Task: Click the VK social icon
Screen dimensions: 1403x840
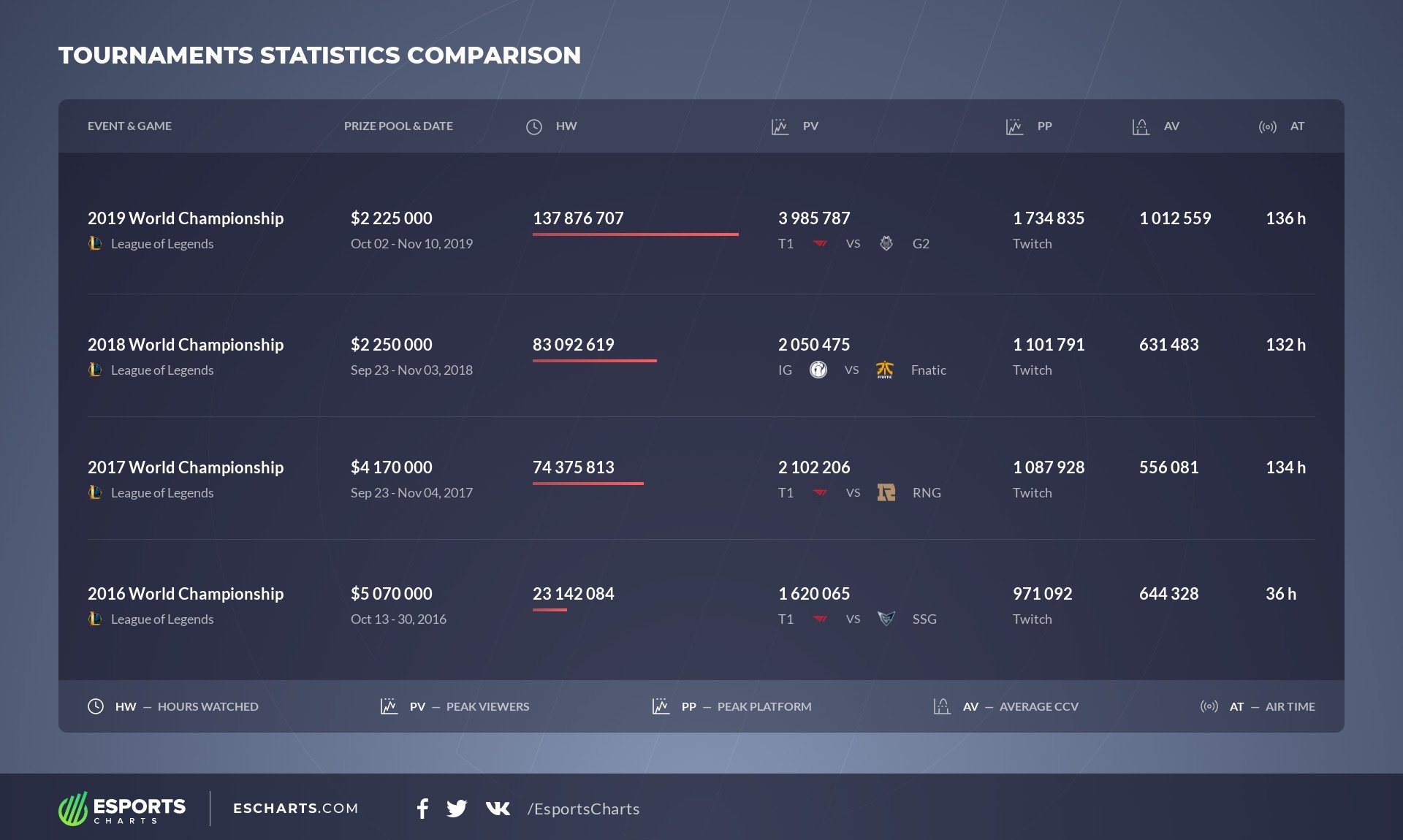Action: [498, 808]
